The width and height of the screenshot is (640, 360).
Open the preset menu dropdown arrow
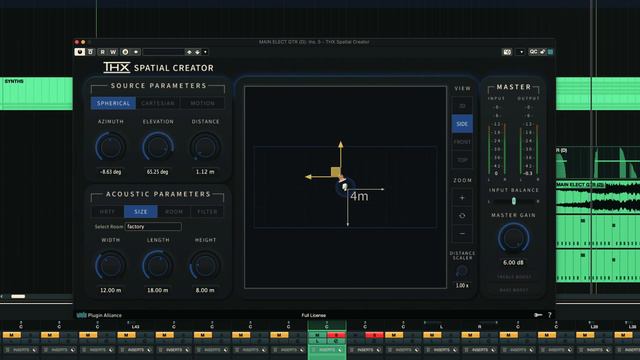205,52
